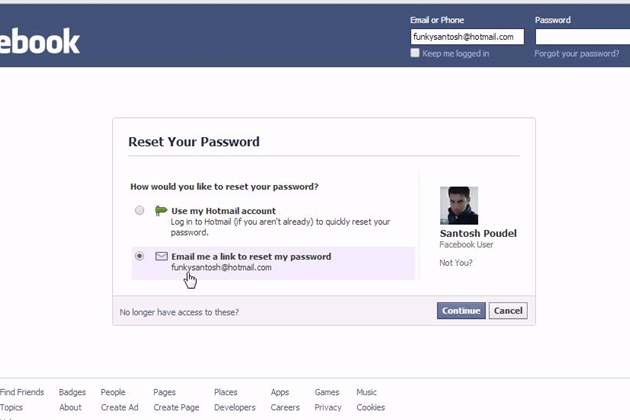Open the Forgot your password link

[576, 54]
